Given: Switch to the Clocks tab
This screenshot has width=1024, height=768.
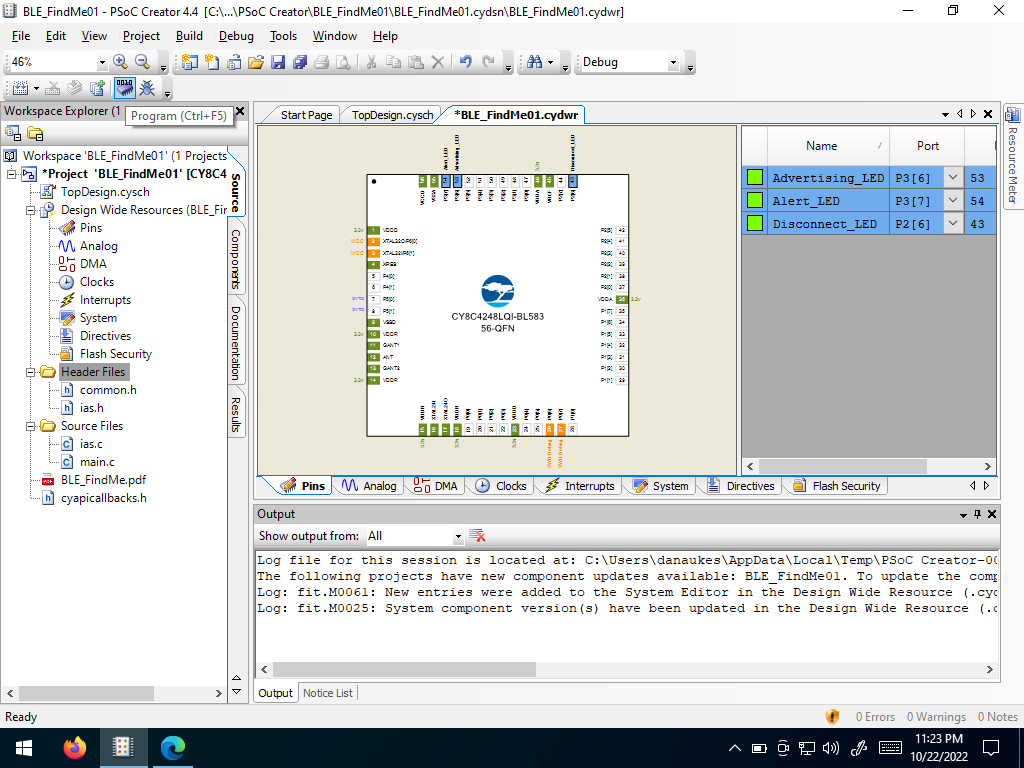Looking at the screenshot, I should pos(502,486).
